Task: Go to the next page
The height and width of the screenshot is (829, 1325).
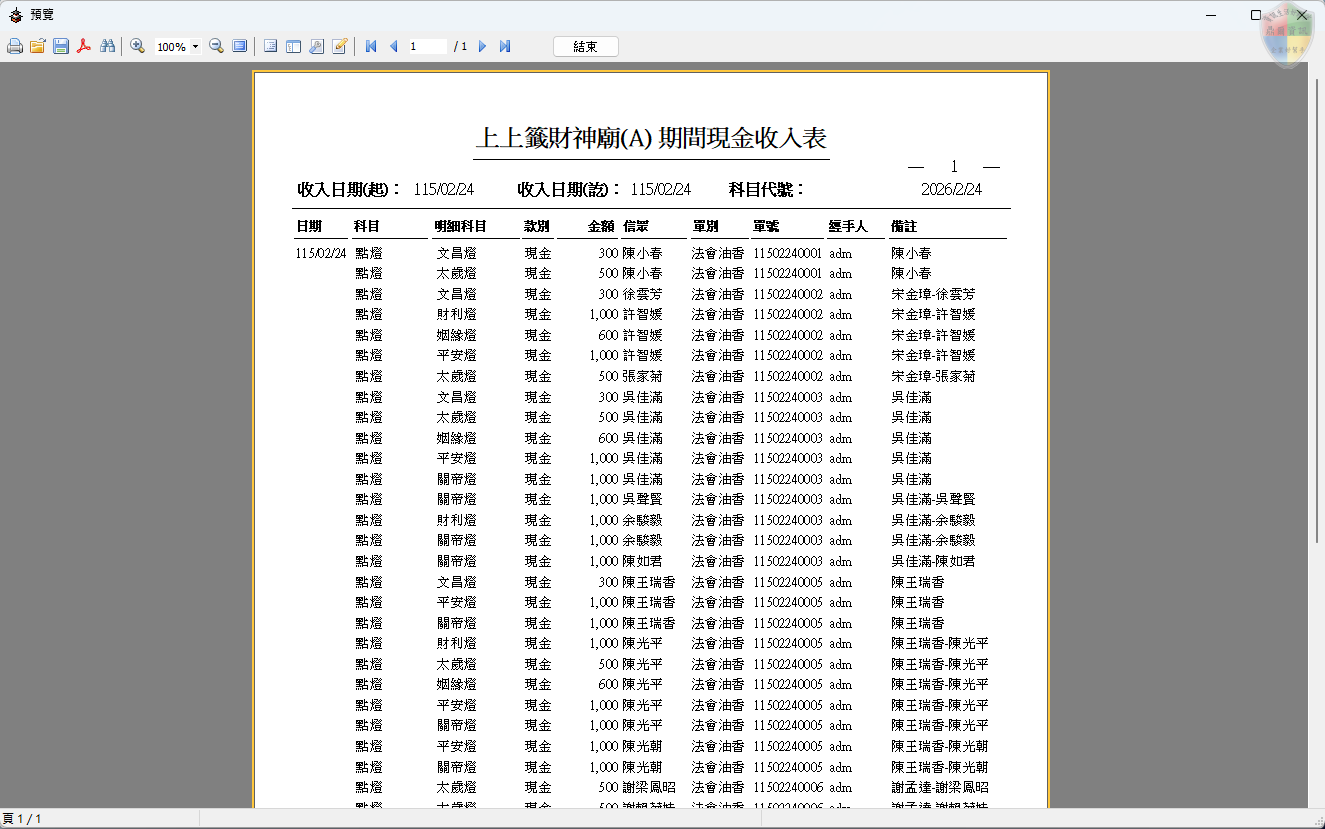Action: [483, 46]
